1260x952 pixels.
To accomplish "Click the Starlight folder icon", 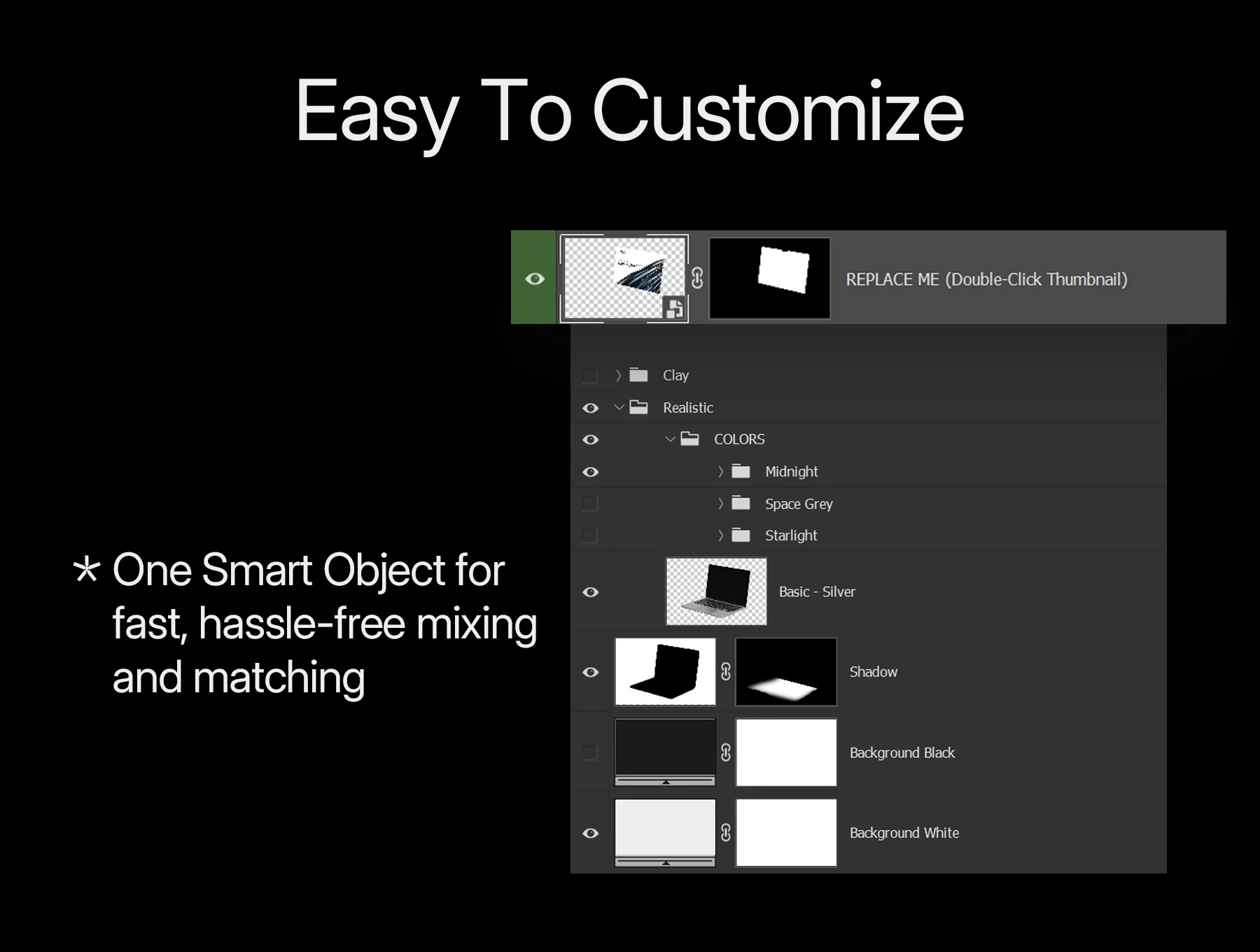I will click(x=741, y=535).
